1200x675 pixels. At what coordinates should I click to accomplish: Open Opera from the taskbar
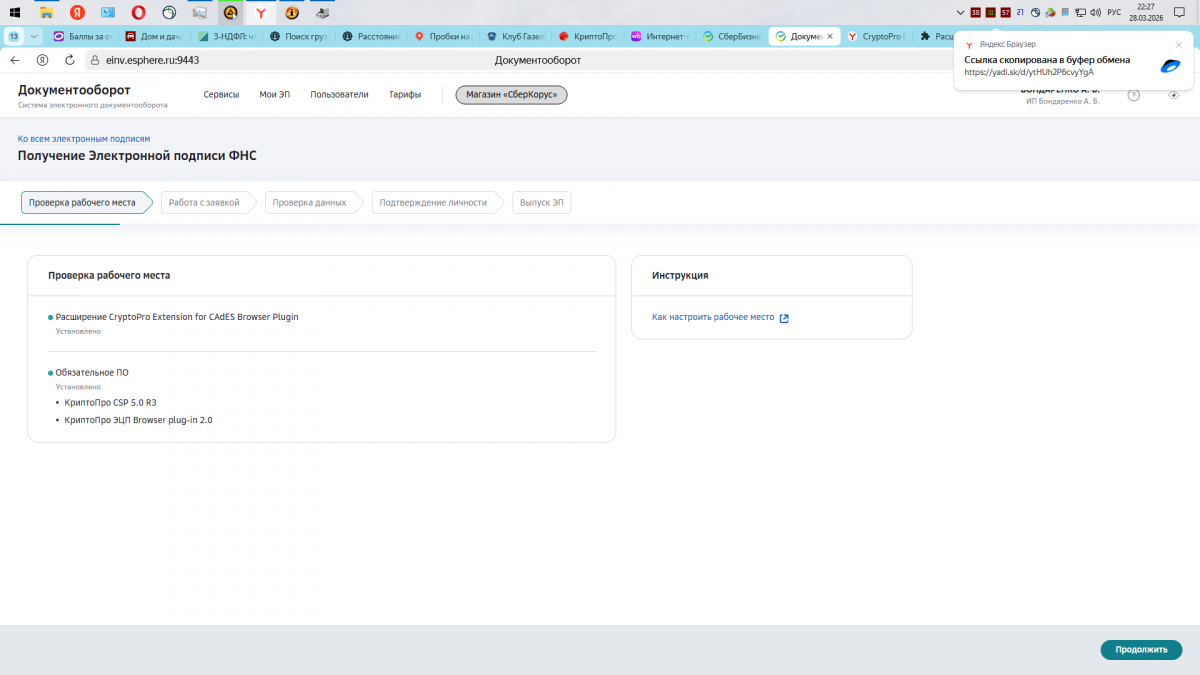(x=138, y=13)
